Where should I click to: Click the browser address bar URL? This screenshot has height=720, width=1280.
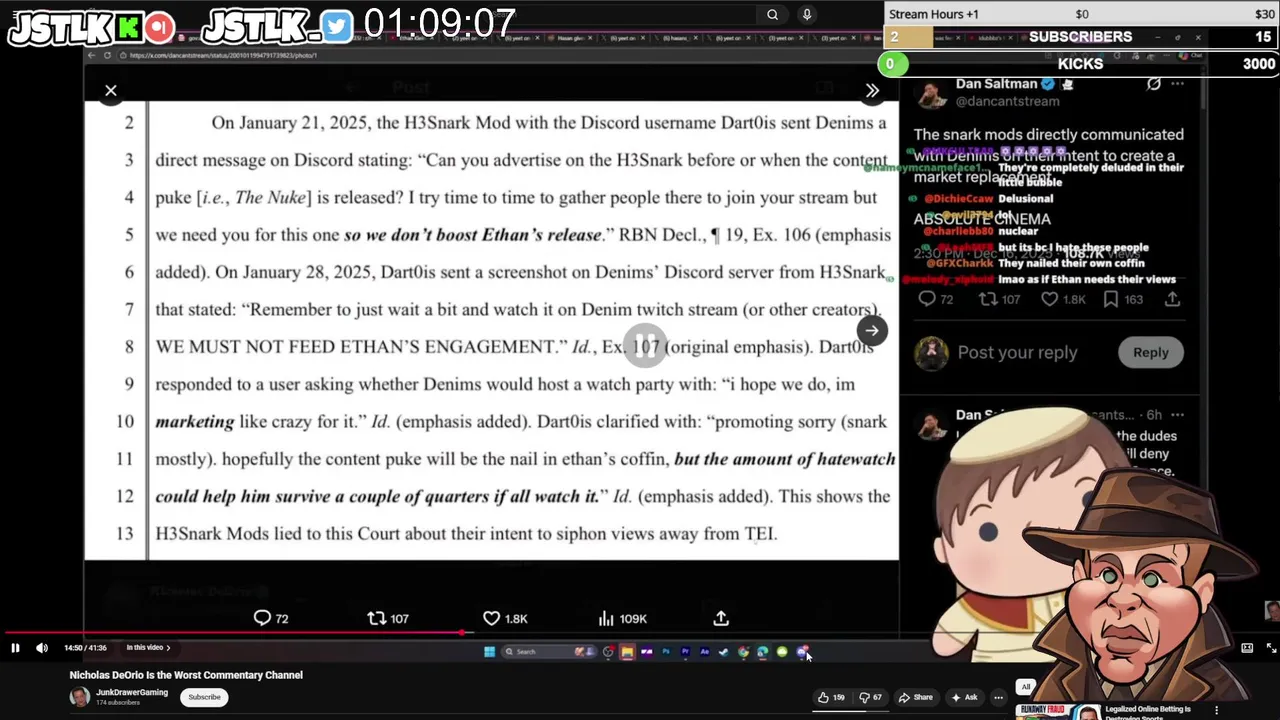tap(222, 55)
